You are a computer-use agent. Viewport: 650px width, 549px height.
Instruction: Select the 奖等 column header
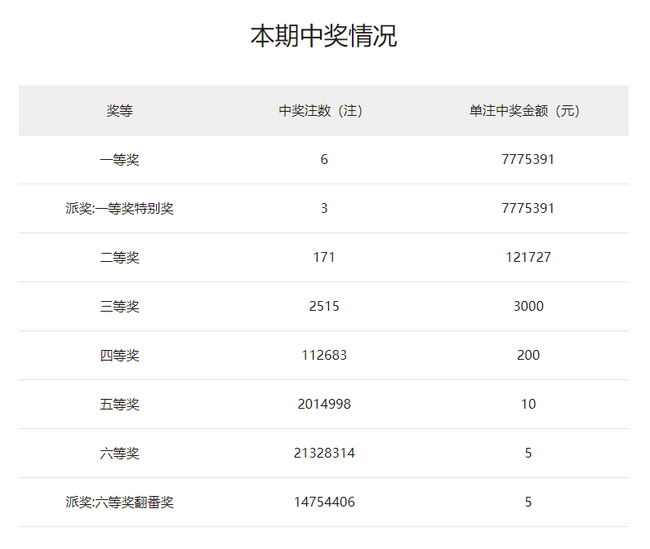click(x=119, y=111)
